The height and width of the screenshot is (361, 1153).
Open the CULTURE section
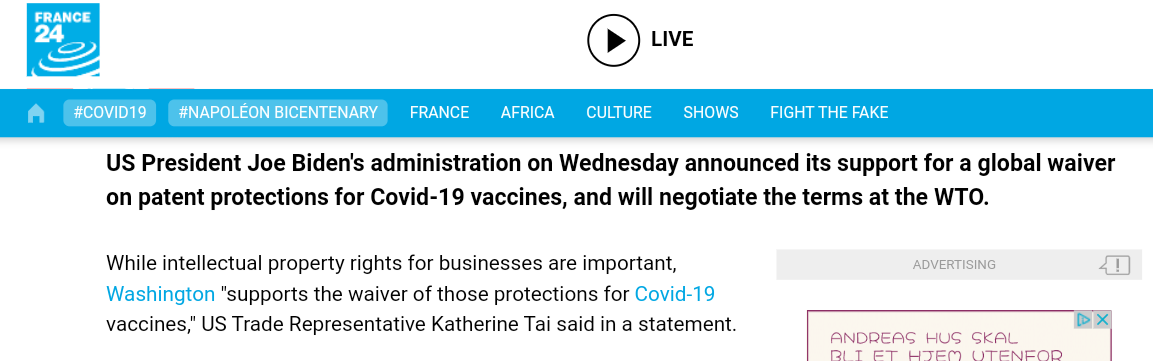[618, 112]
